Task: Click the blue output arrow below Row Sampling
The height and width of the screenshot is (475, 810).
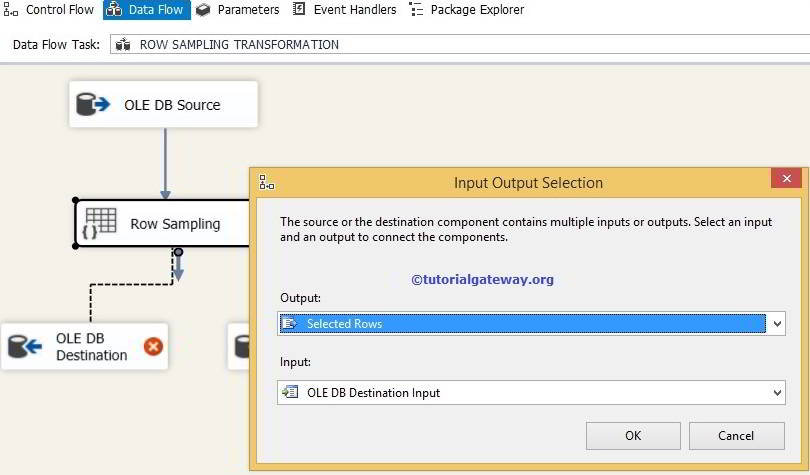Action: pyautogui.click(x=178, y=267)
